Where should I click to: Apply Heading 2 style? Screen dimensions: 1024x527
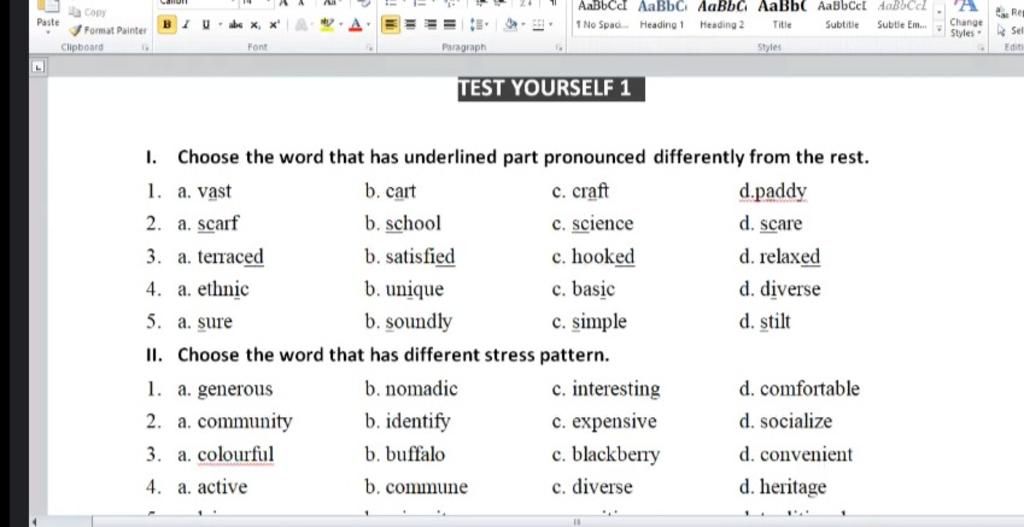[x=722, y=16]
